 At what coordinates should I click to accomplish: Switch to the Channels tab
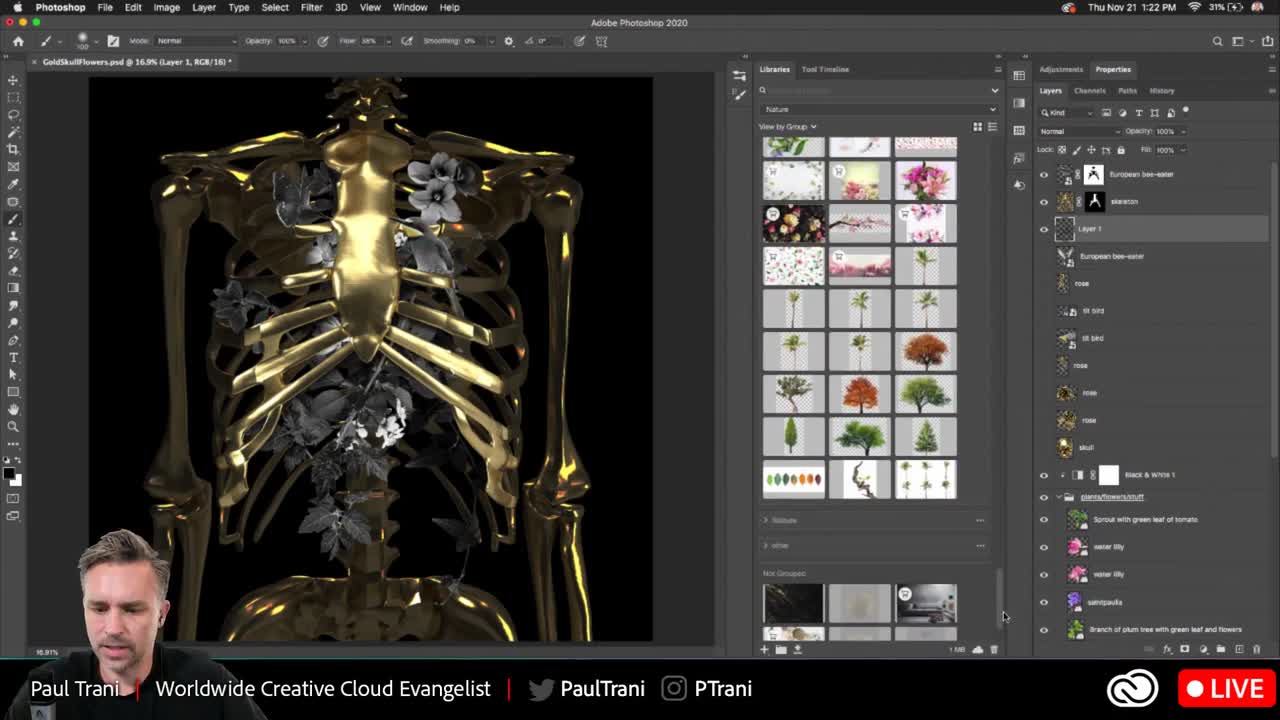coord(1090,90)
